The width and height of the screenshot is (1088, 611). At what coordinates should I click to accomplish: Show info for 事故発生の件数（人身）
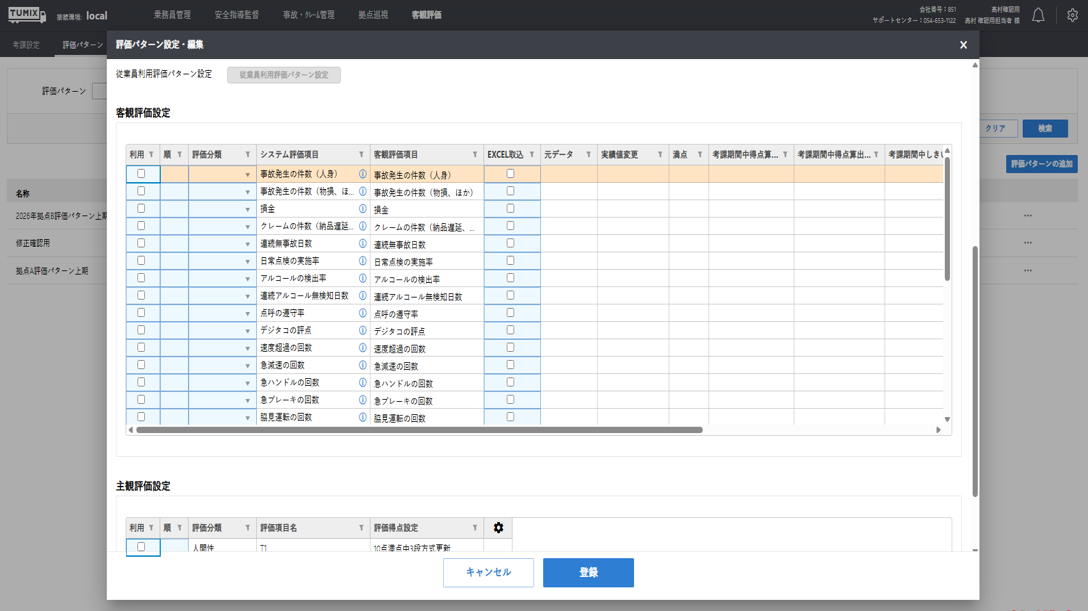[x=362, y=174]
